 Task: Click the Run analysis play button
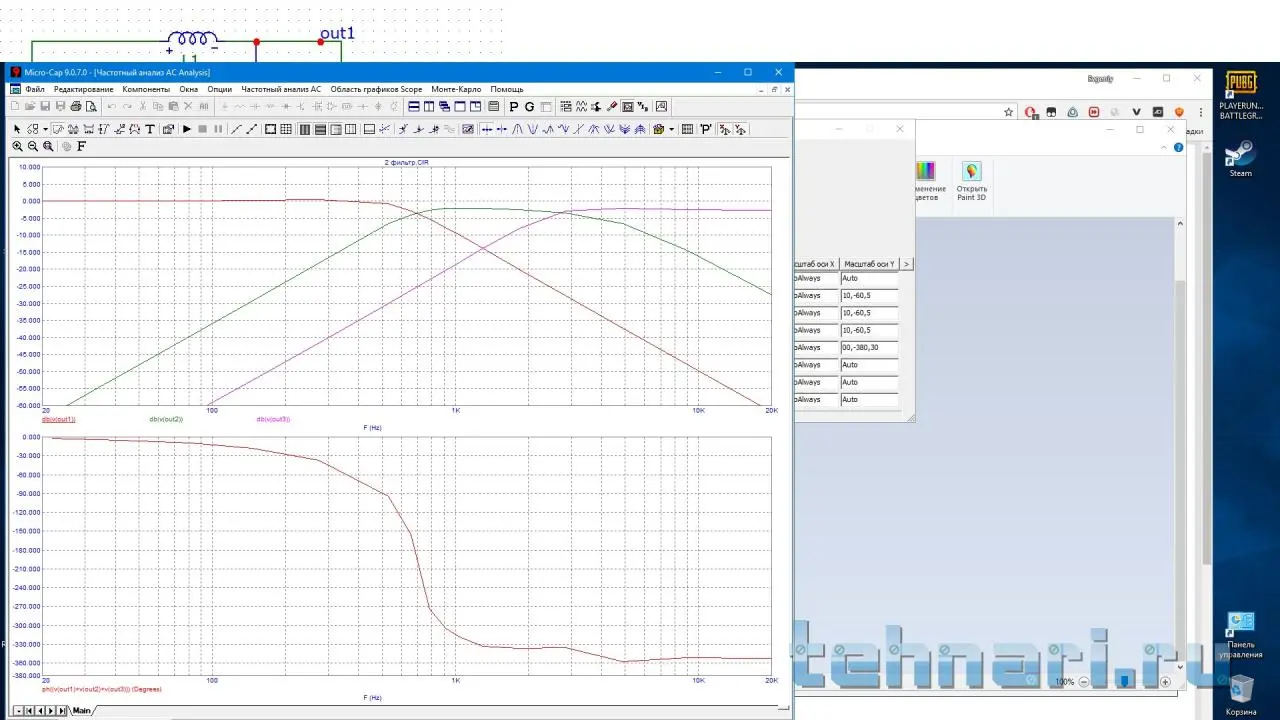(x=187, y=129)
